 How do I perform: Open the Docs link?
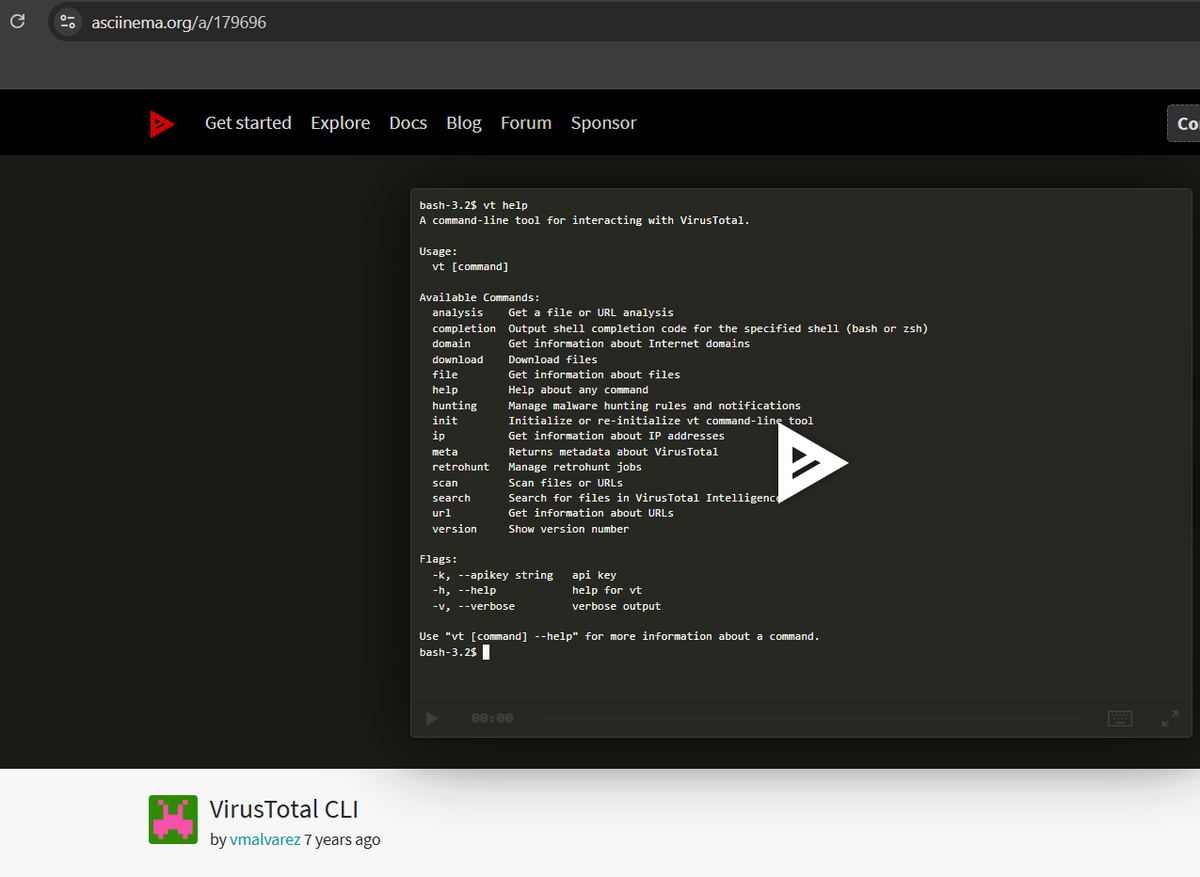point(408,123)
